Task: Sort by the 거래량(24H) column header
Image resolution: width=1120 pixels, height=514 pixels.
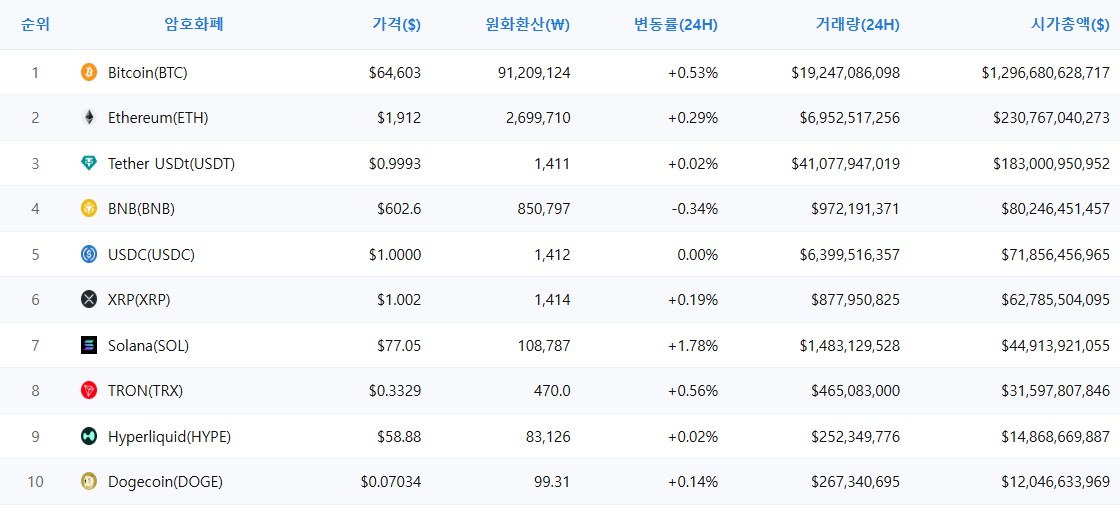Action: (x=858, y=25)
